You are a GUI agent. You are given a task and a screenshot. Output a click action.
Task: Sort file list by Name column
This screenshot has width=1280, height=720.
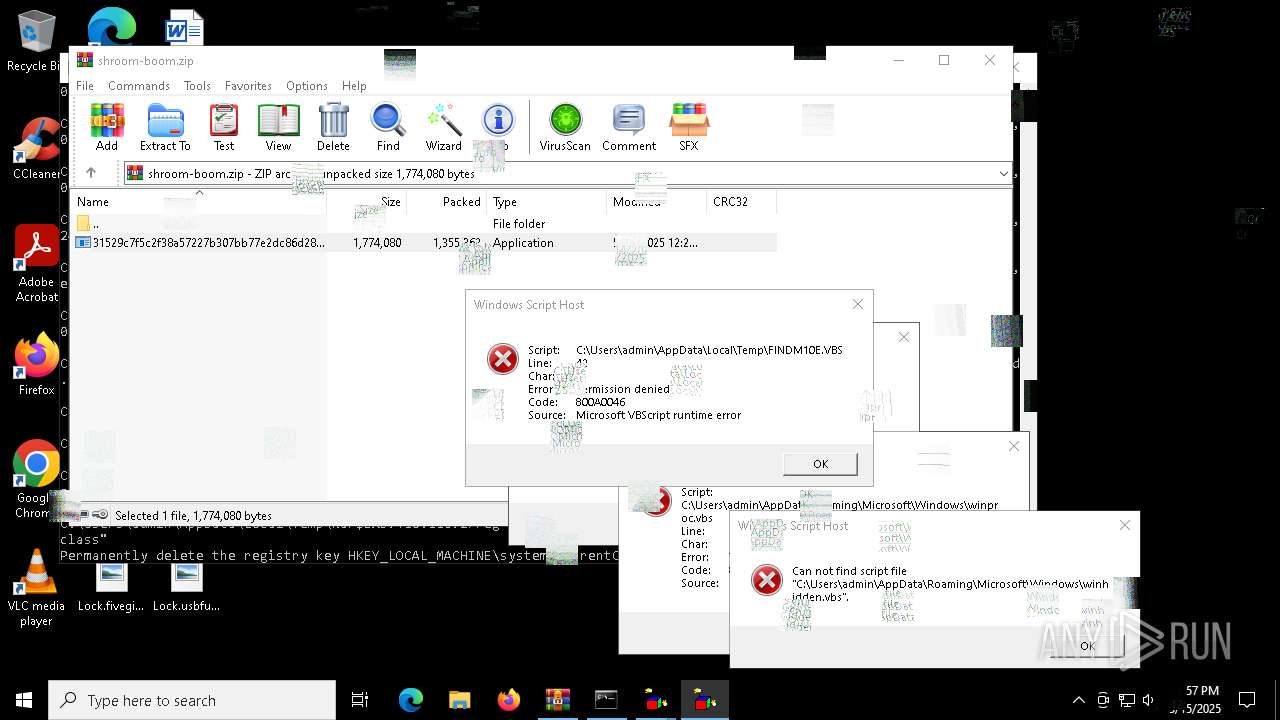199,202
